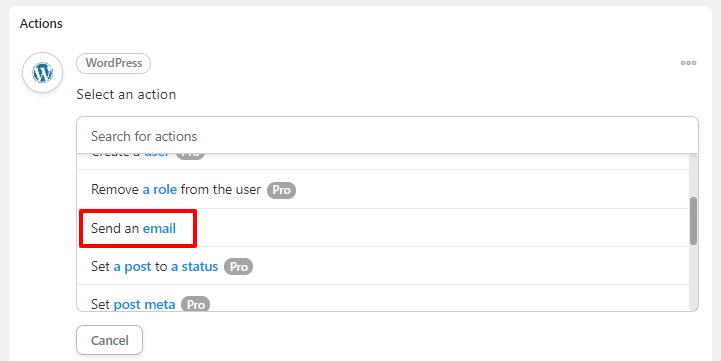The width and height of the screenshot is (721, 361).
Task: Click the blue "a post" link text
Action: (x=132, y=267)
